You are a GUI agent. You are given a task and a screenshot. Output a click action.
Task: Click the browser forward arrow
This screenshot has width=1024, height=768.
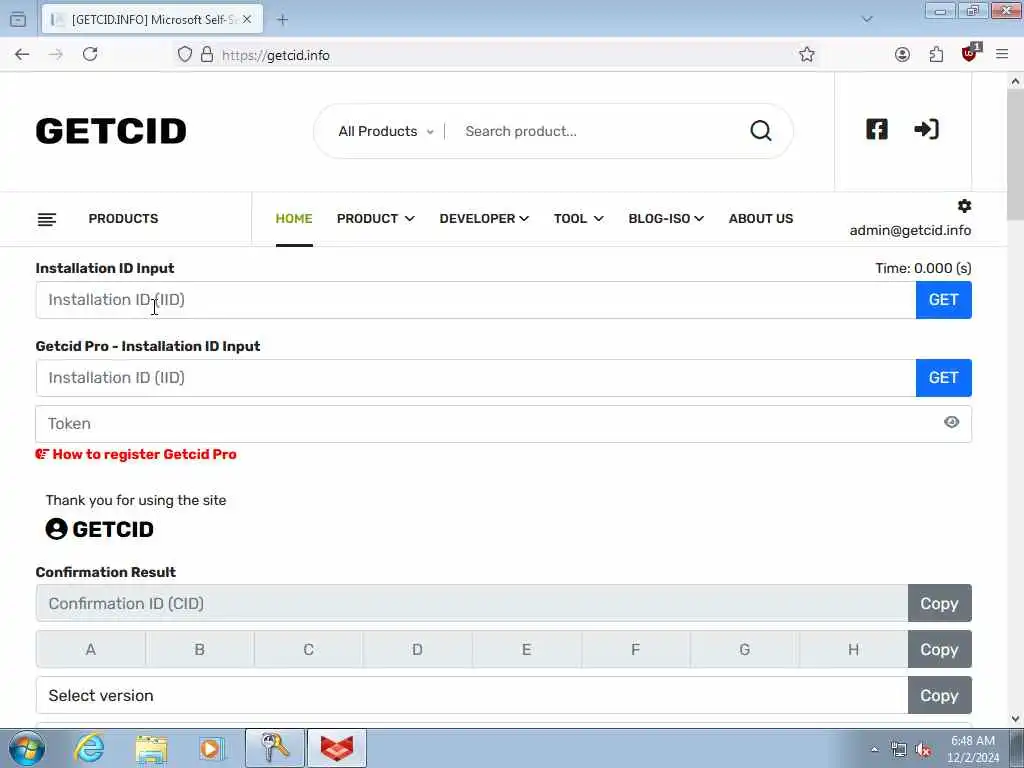[x=56, y=54]
